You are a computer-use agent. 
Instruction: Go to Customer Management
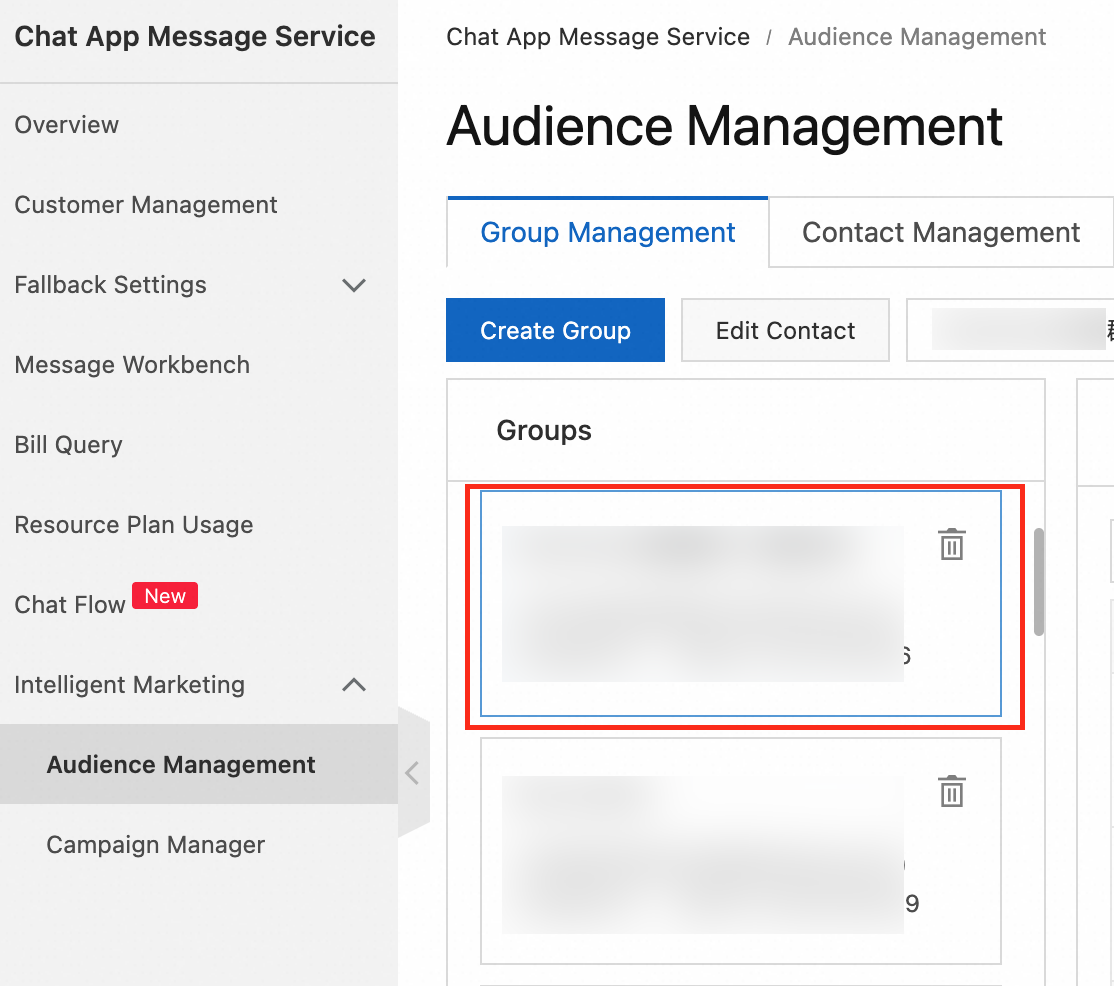coord(146,205)
